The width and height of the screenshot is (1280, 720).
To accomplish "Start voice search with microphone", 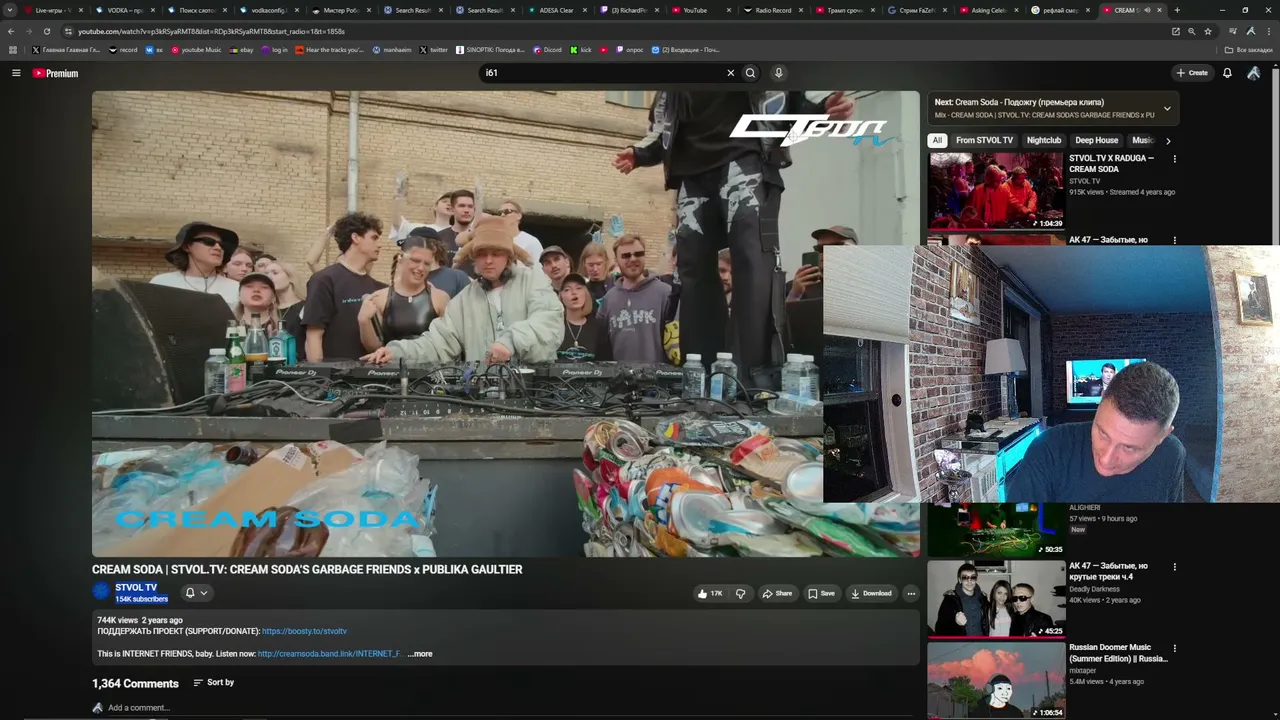I will tap(778, 73).
